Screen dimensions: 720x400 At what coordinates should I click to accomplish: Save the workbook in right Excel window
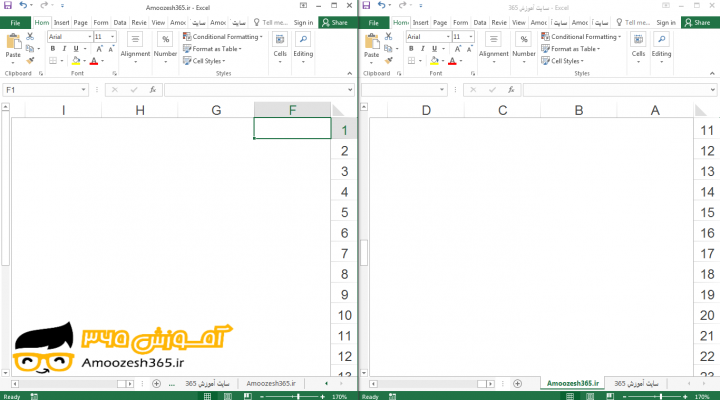coord(366,6)
